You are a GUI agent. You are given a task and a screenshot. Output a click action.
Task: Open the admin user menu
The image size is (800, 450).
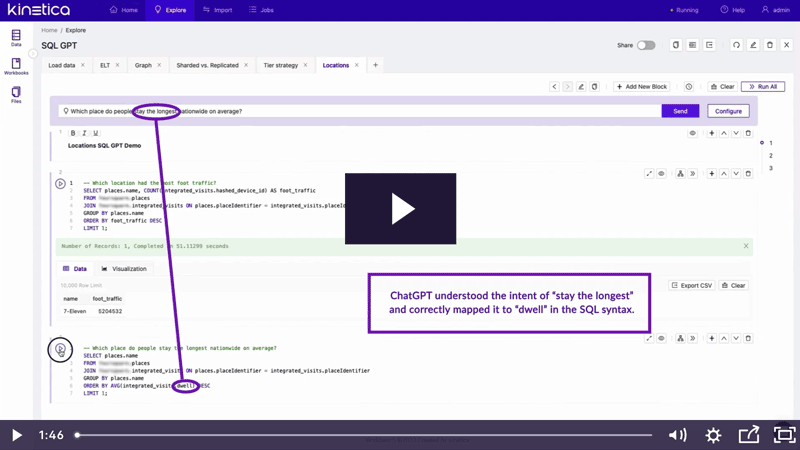tap(778, 10)
